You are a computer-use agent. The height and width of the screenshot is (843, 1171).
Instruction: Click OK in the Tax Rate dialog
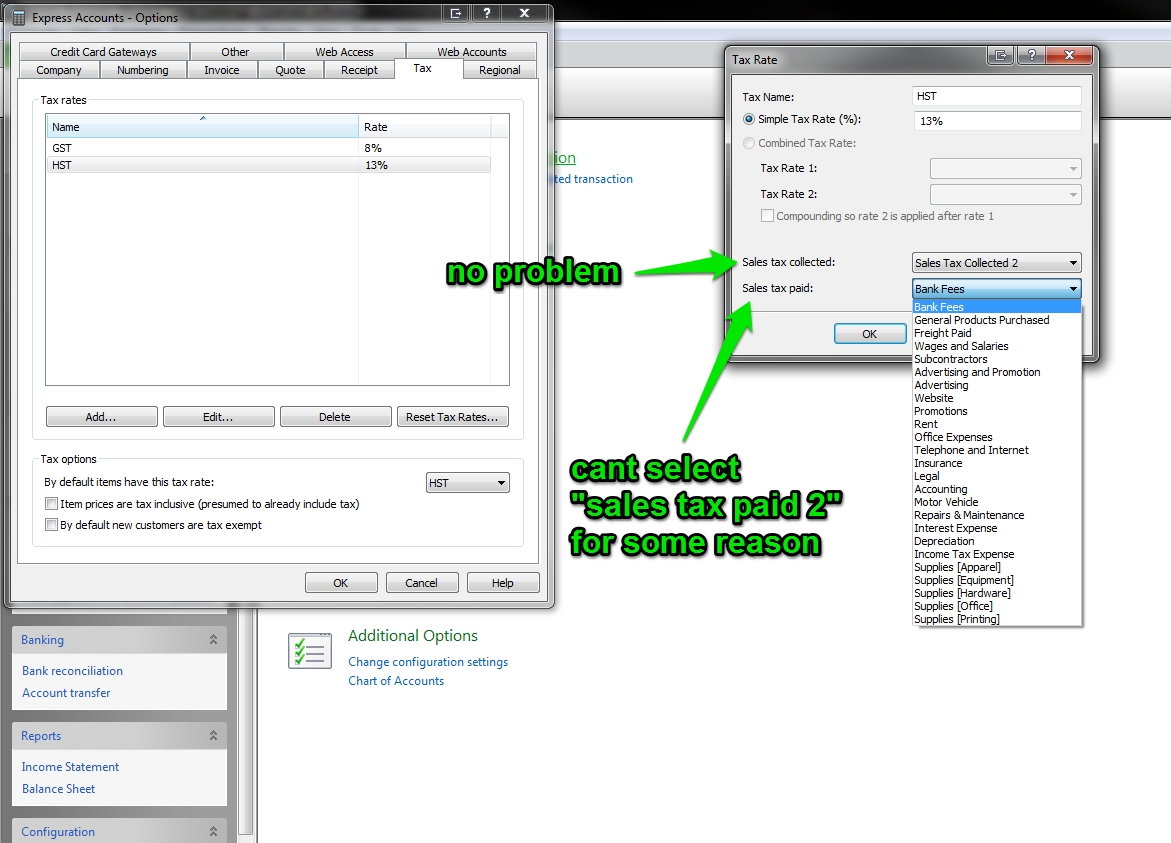pyautogui.click(x=870, y=334)
